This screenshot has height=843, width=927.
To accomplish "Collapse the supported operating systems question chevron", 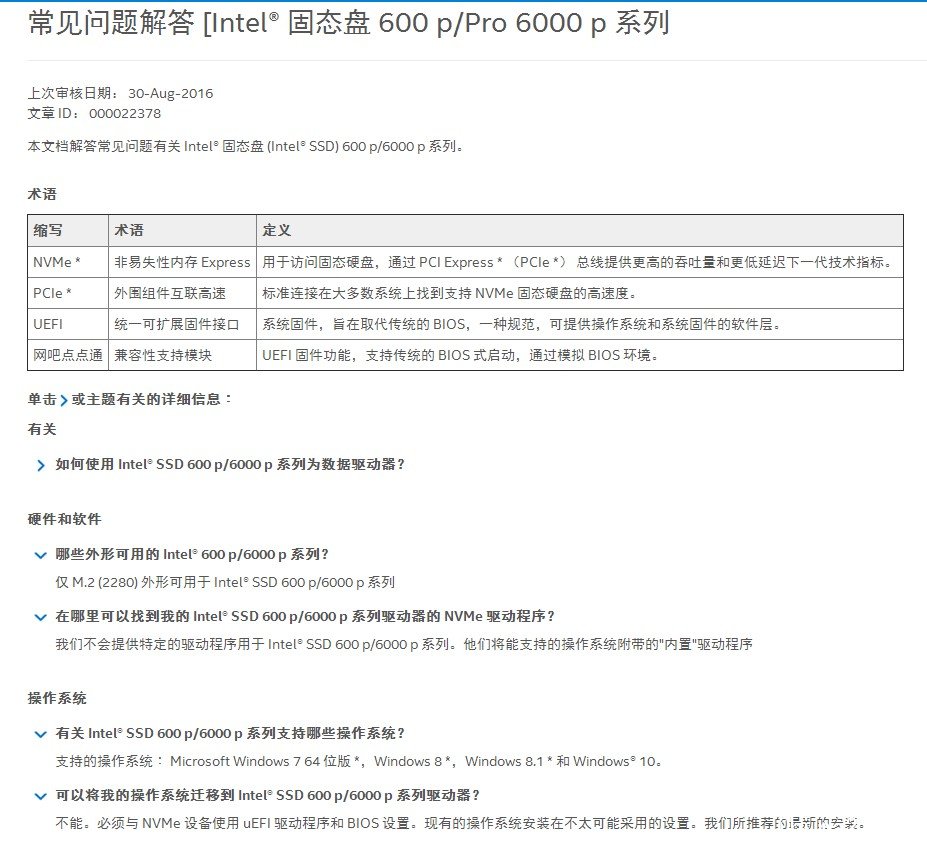I will coord(40,734).
